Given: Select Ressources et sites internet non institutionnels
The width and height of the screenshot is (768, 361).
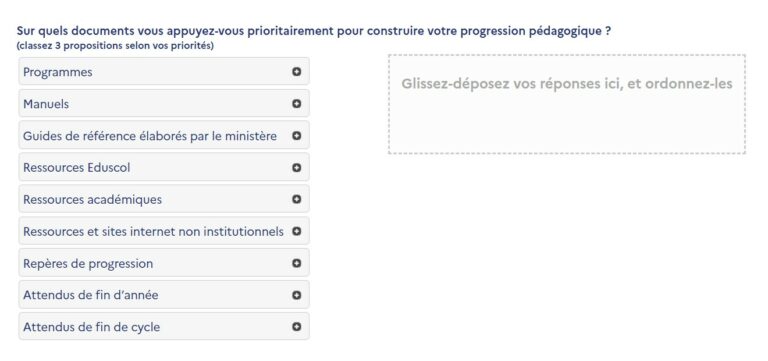Looking at the screenshot, I should point(153,231).
